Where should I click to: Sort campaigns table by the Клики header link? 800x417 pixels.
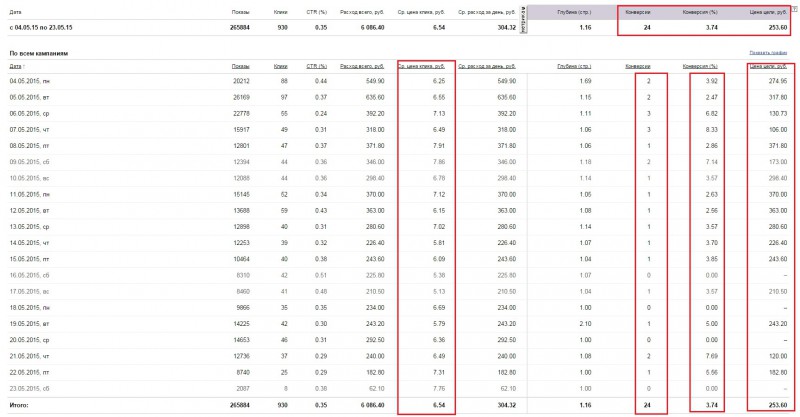pyautogui.click(x=281, y=66)
